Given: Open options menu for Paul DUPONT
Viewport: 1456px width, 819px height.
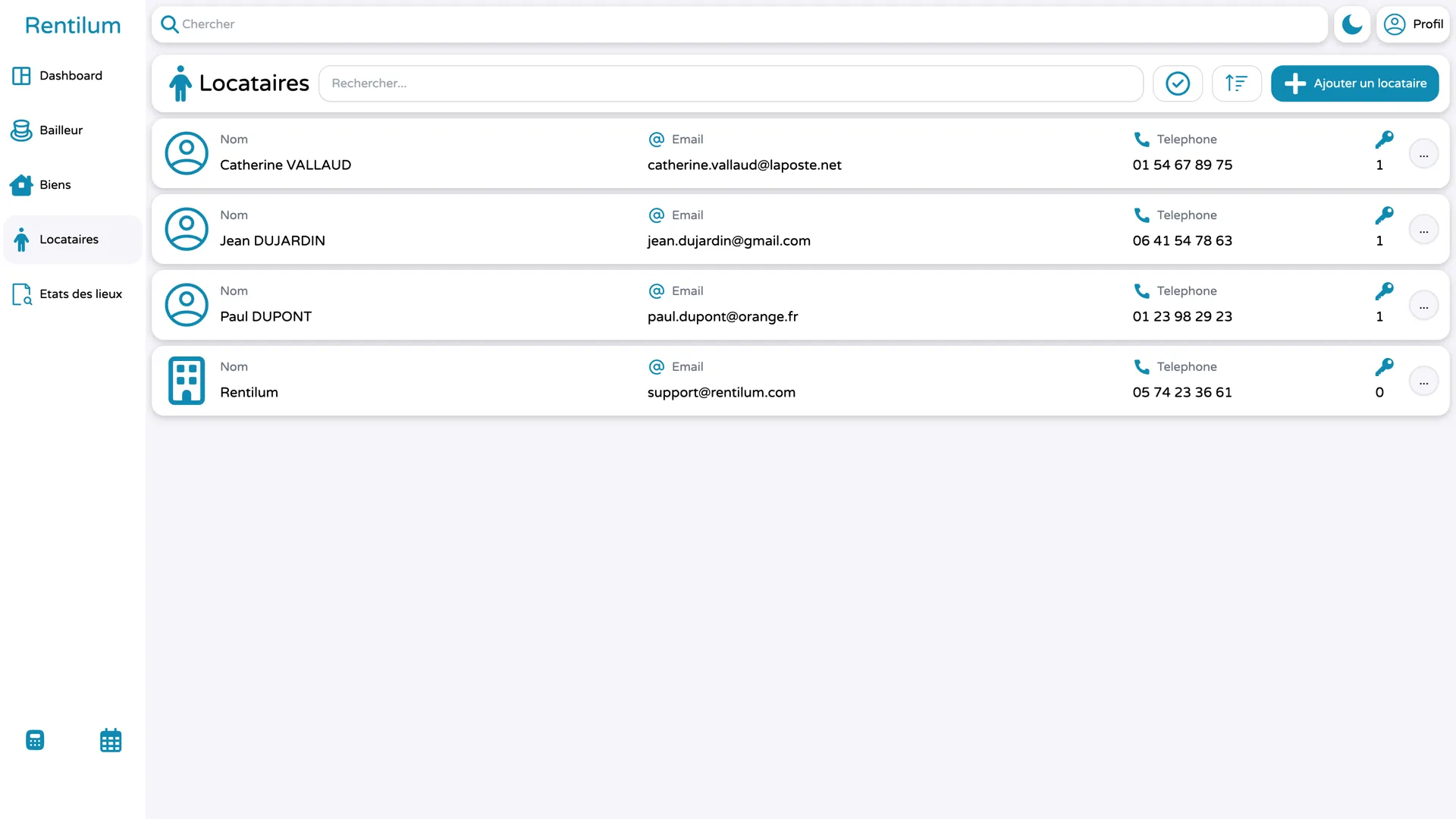Looking at the screenshot, I should [1423, 306].
